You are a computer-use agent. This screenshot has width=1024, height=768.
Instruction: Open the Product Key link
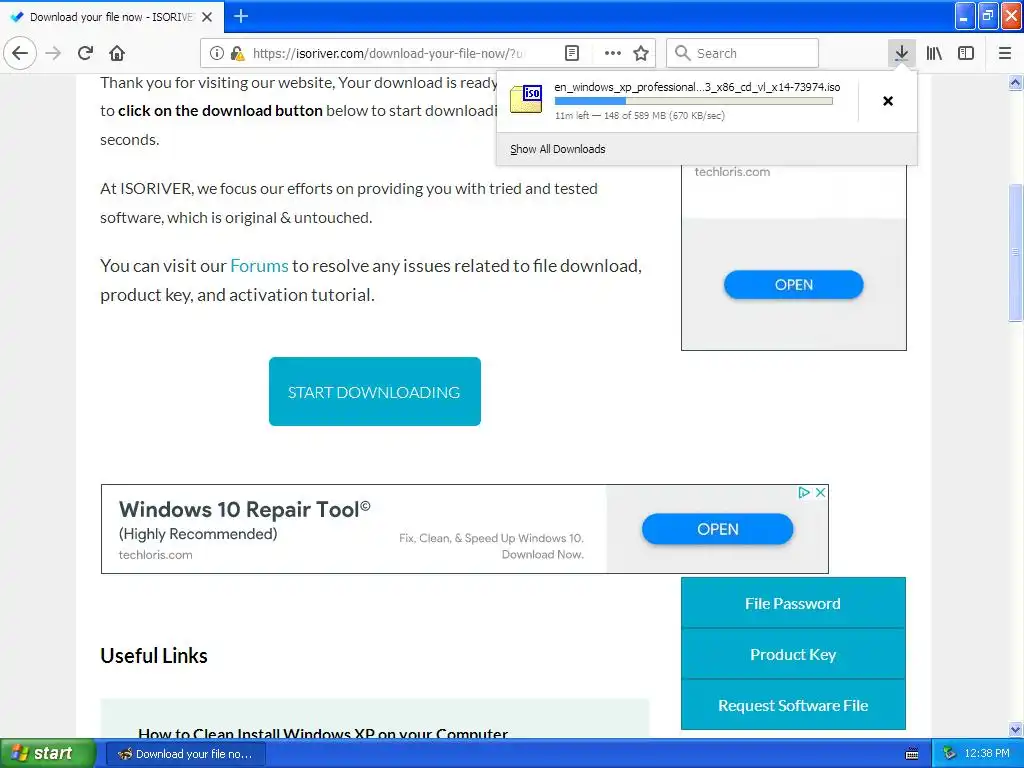point(793,654)
